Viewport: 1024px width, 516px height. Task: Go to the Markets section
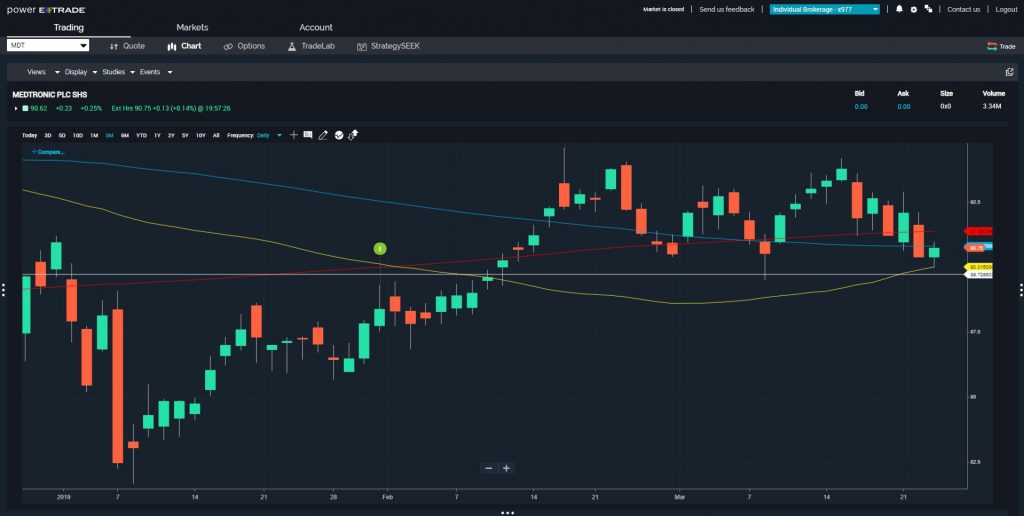(192, 27)
